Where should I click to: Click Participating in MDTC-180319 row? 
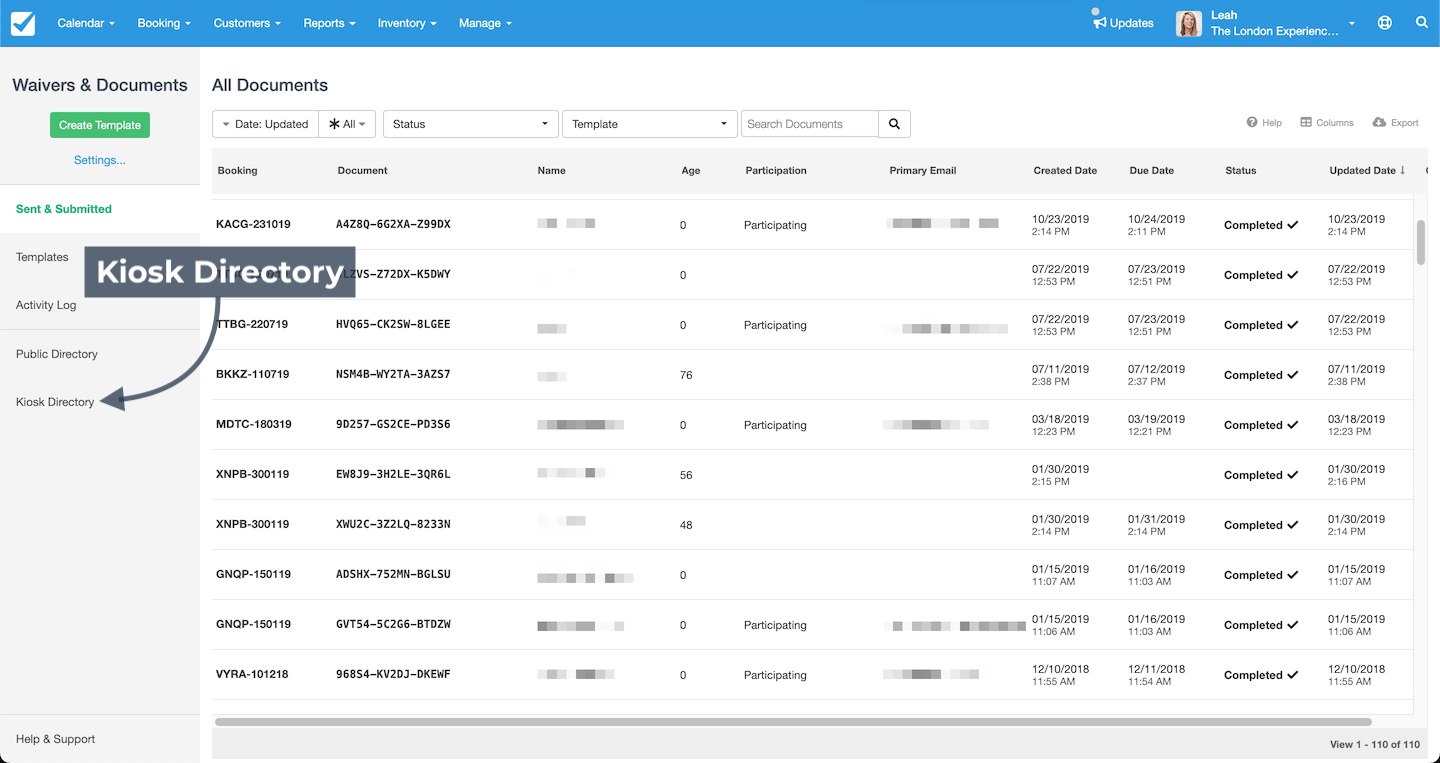point(775,425)
